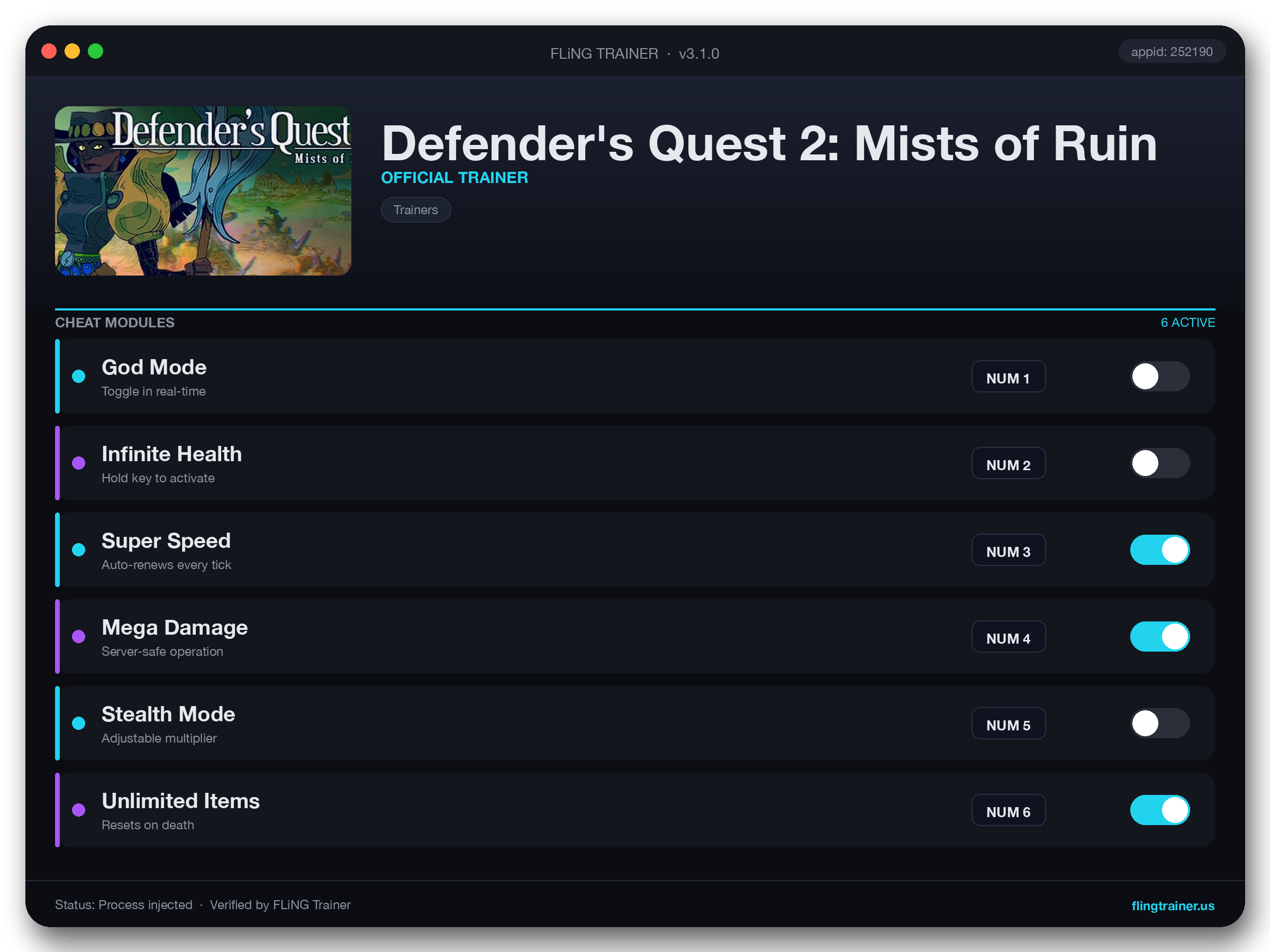Viewport: 1270px width, 952px height.
Task: Open the flingtrainer.us link
Action: point(1173,905)
